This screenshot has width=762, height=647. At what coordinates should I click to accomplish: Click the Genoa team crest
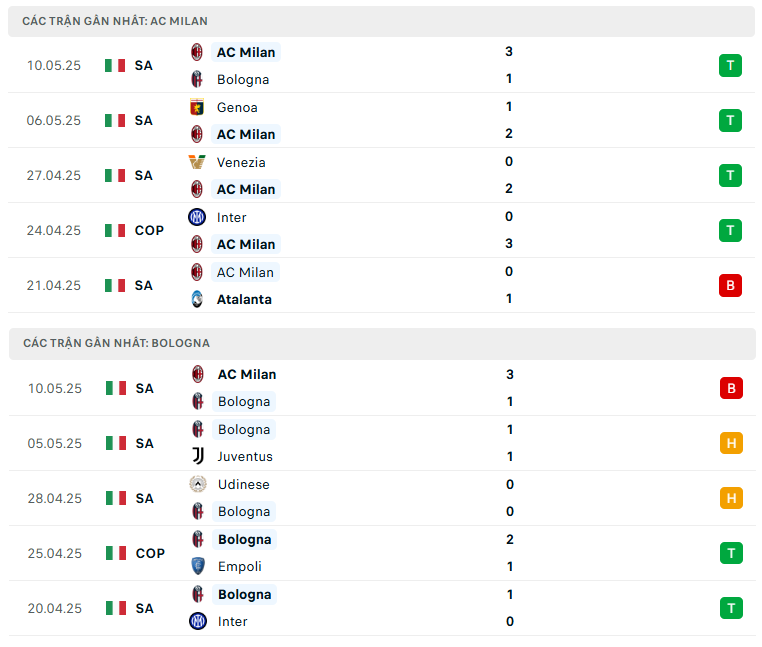point(197,107)
